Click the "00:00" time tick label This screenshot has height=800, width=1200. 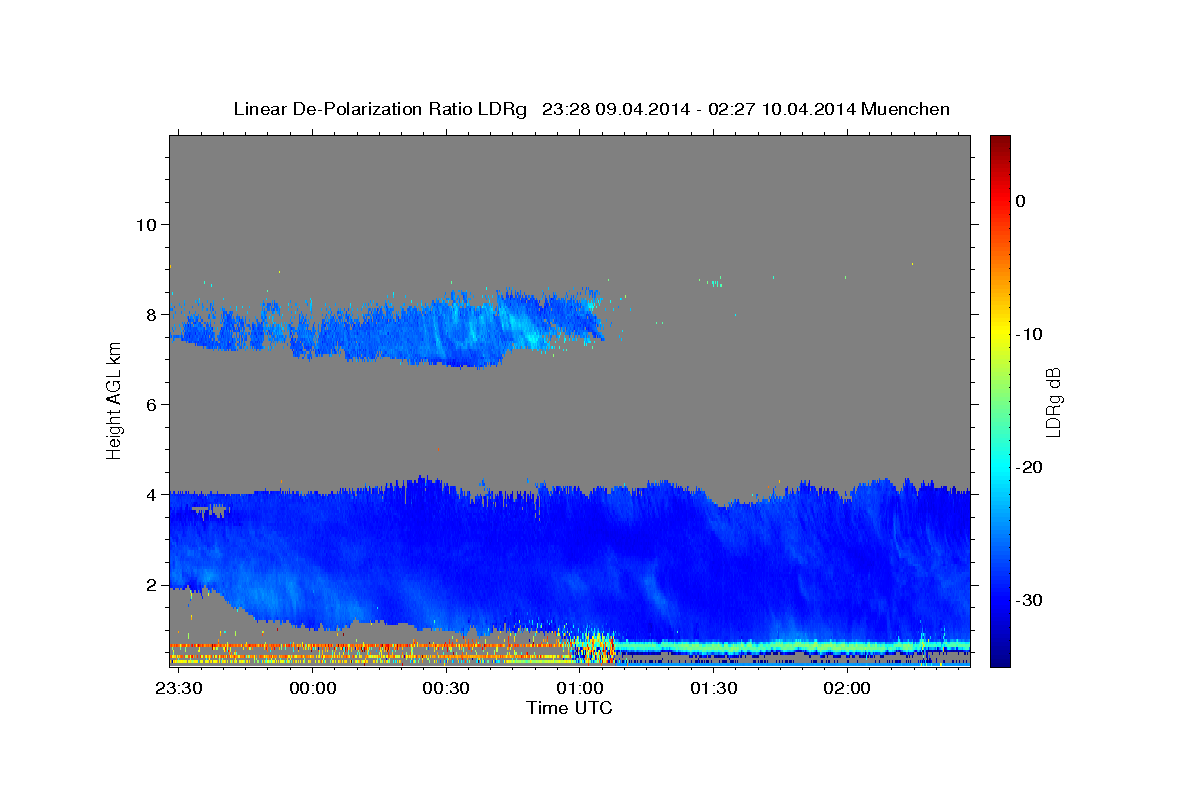click(313, 689)
